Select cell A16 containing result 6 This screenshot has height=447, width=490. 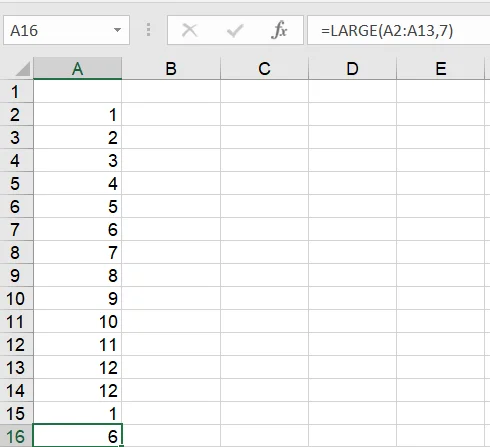tap(78, 436)
